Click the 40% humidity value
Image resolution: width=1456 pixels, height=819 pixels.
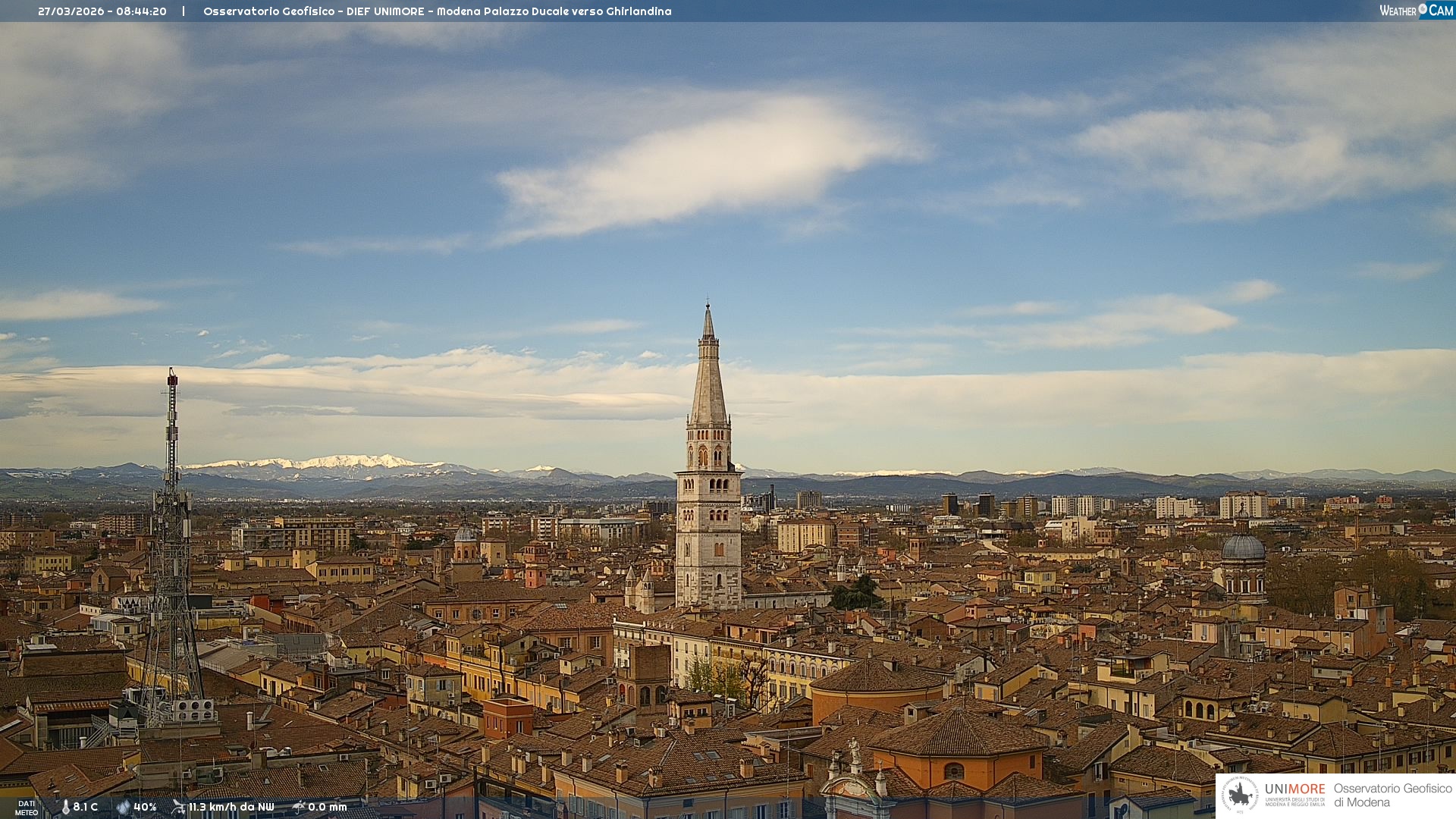tap(145, 807)
